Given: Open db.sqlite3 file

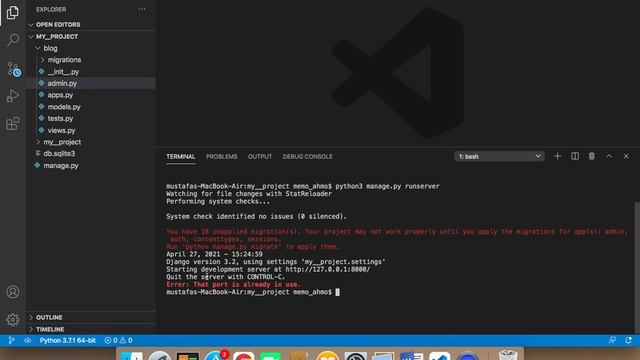Looking at the screenshot, I should point(59,153).
